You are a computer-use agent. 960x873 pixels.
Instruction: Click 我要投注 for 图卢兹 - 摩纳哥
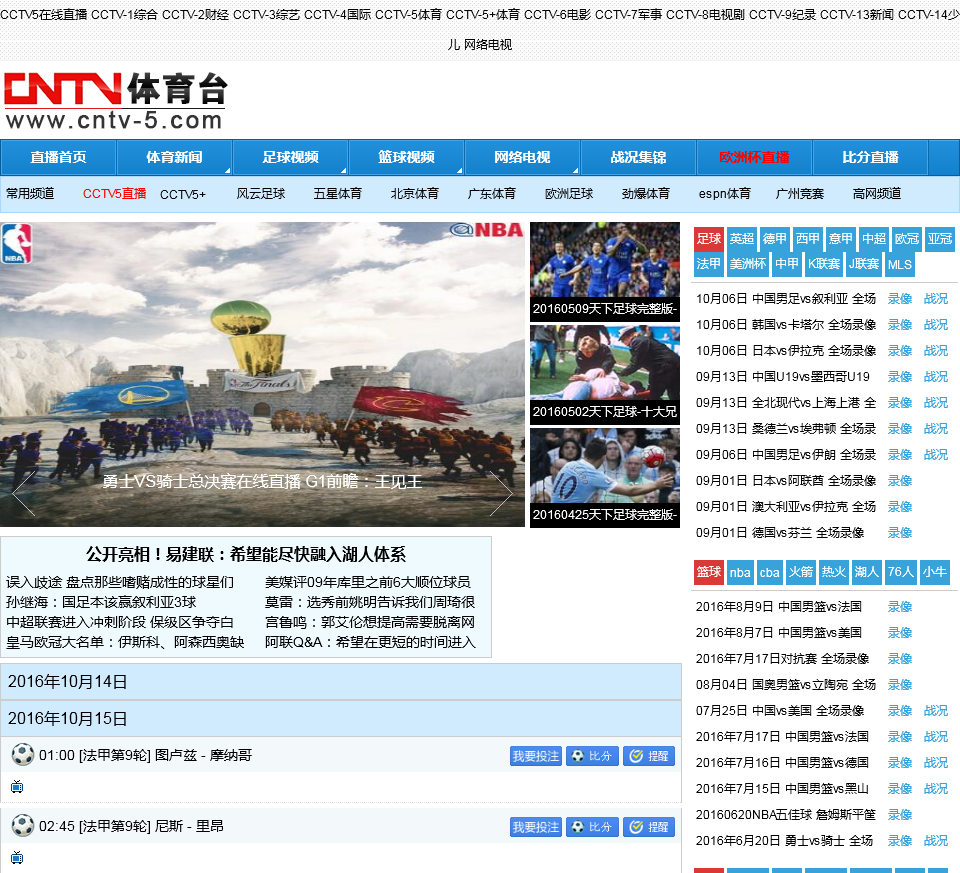(x=536, y=756)
